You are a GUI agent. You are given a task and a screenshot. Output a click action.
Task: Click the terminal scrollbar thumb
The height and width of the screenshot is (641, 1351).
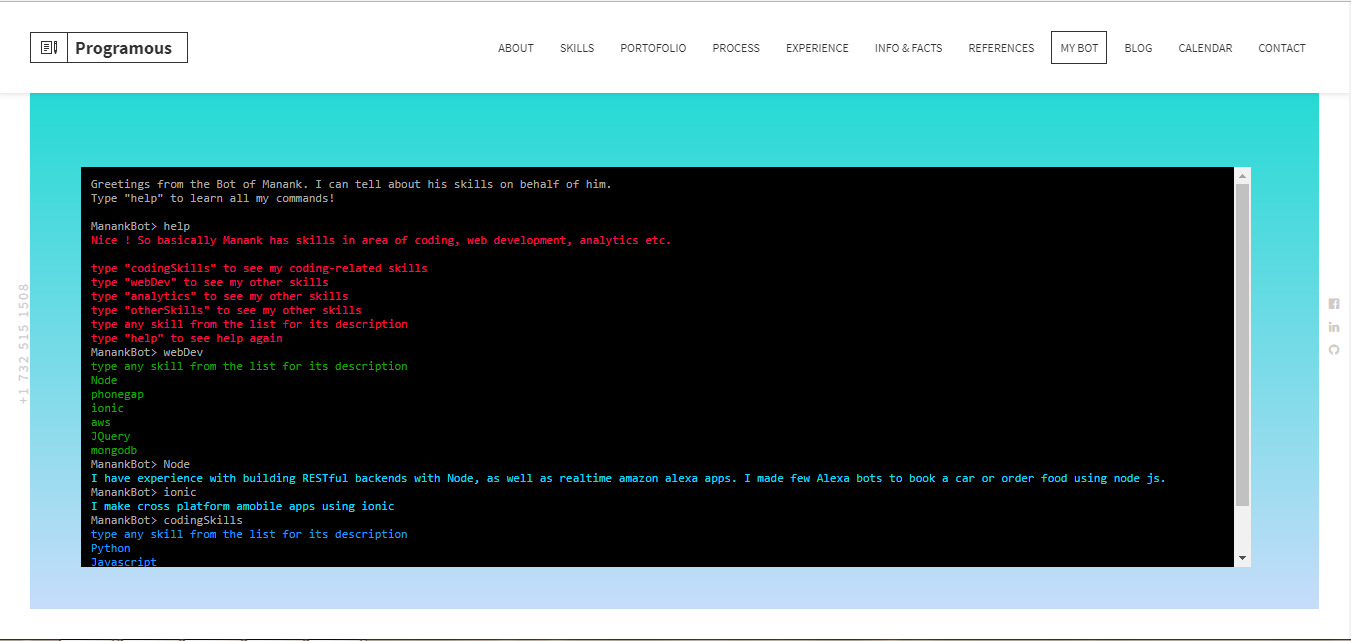(1243, 344)
